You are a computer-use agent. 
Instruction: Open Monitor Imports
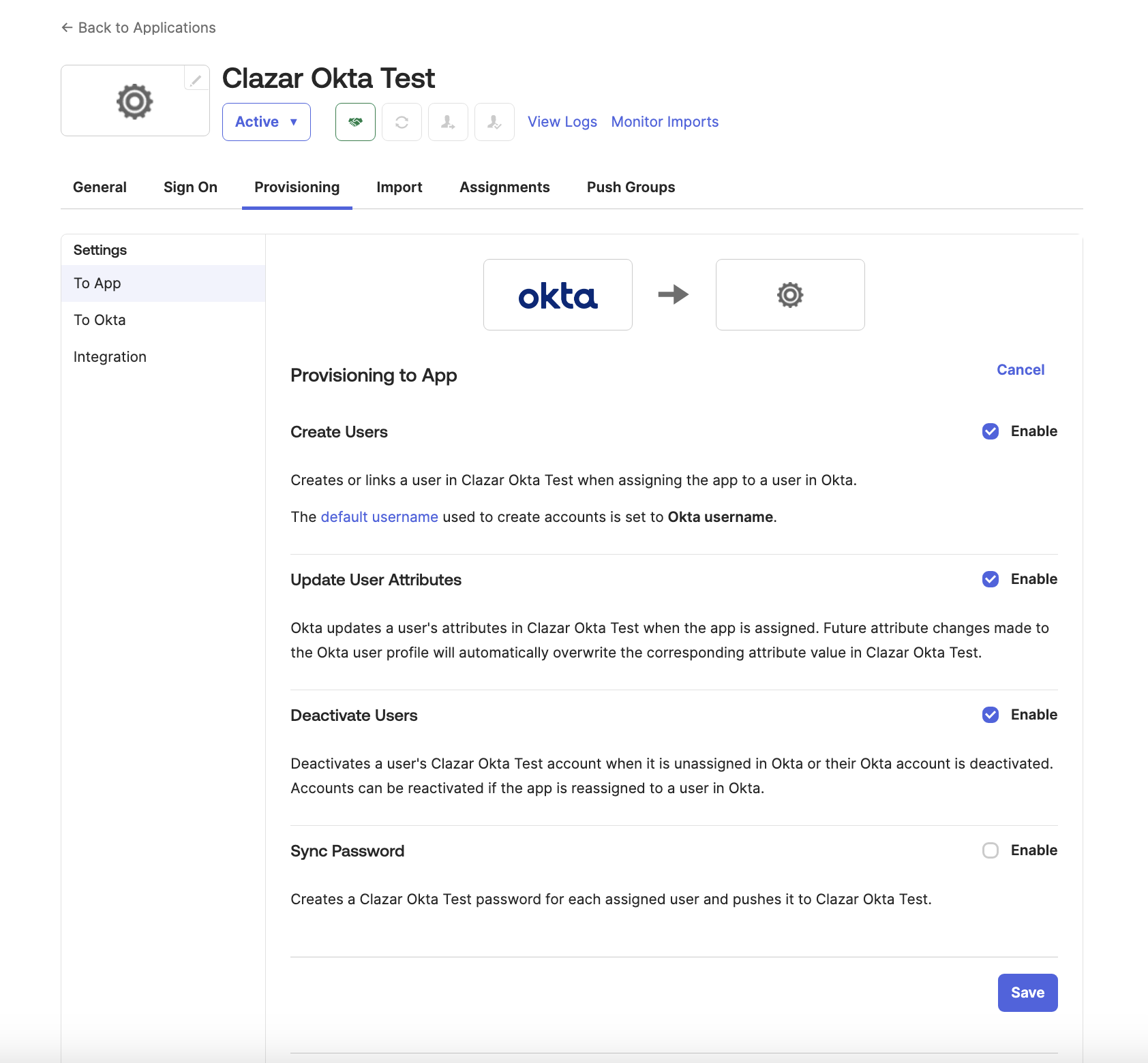click(665, 121)
